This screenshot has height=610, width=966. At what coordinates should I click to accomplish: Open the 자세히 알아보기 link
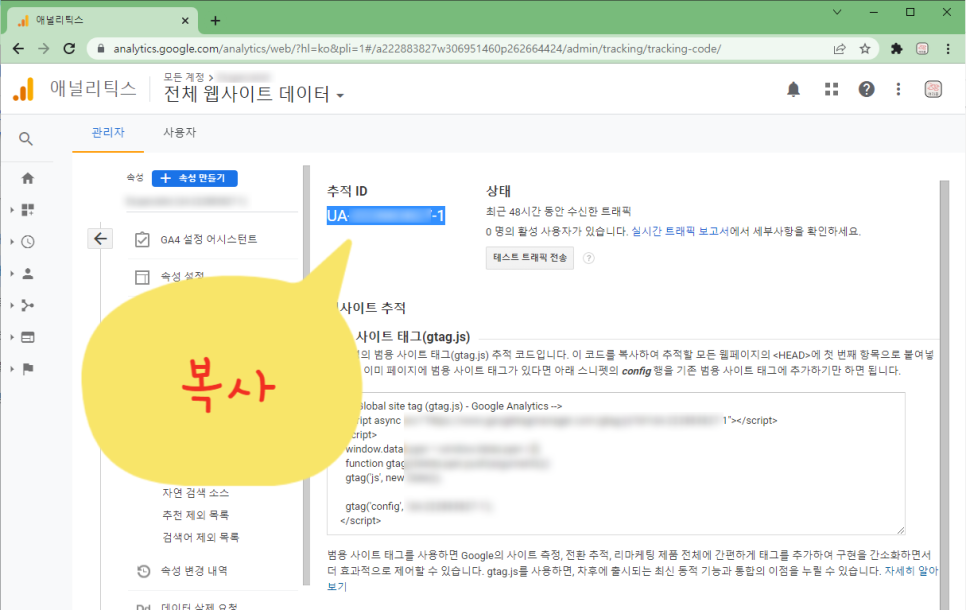pos(911,571)
